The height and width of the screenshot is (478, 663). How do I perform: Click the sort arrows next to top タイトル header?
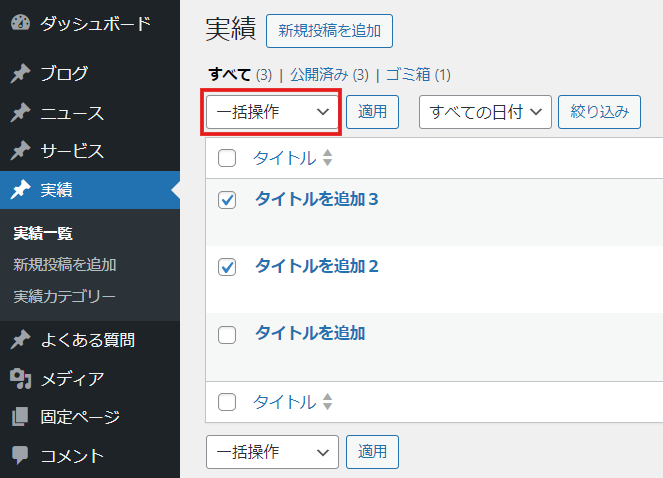[x=327, y=158]
